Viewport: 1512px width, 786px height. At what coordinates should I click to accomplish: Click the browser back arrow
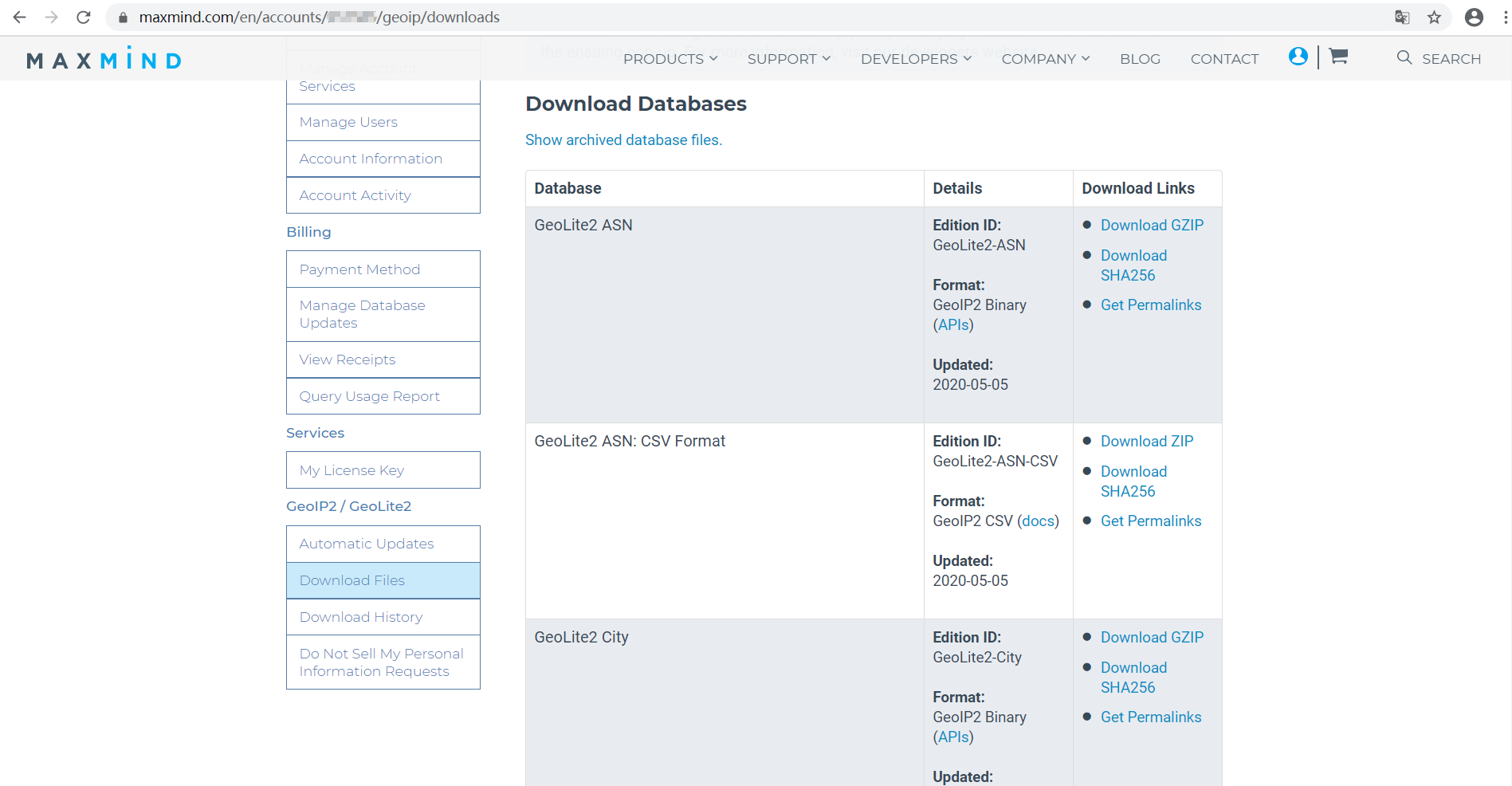pos(20,17)
